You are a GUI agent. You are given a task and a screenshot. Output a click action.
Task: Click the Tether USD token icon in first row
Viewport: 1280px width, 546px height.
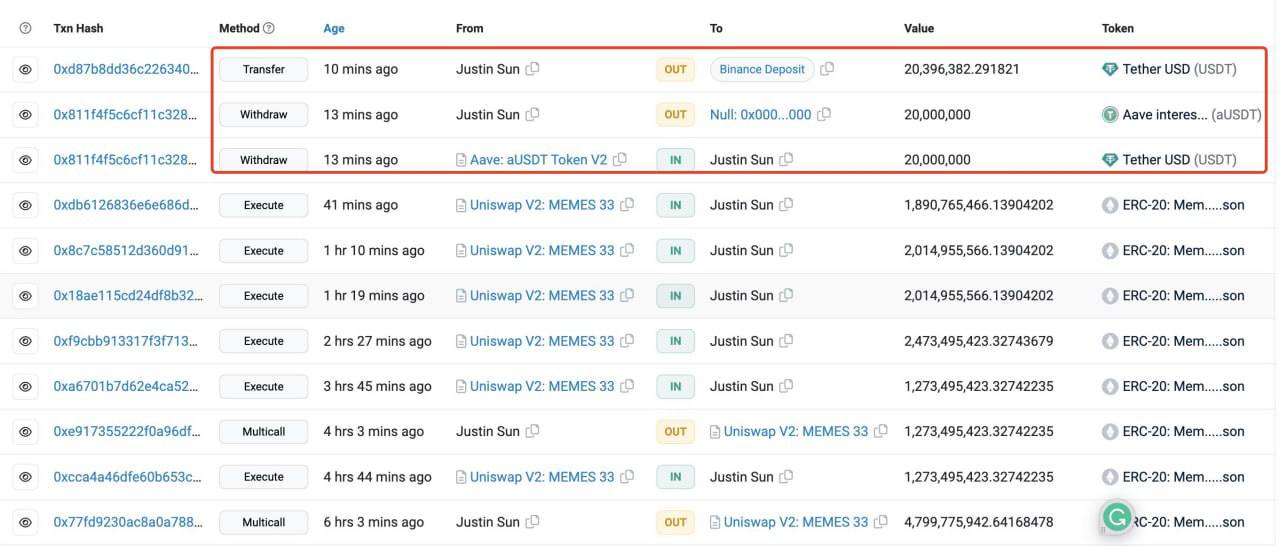click(1109, 69)
